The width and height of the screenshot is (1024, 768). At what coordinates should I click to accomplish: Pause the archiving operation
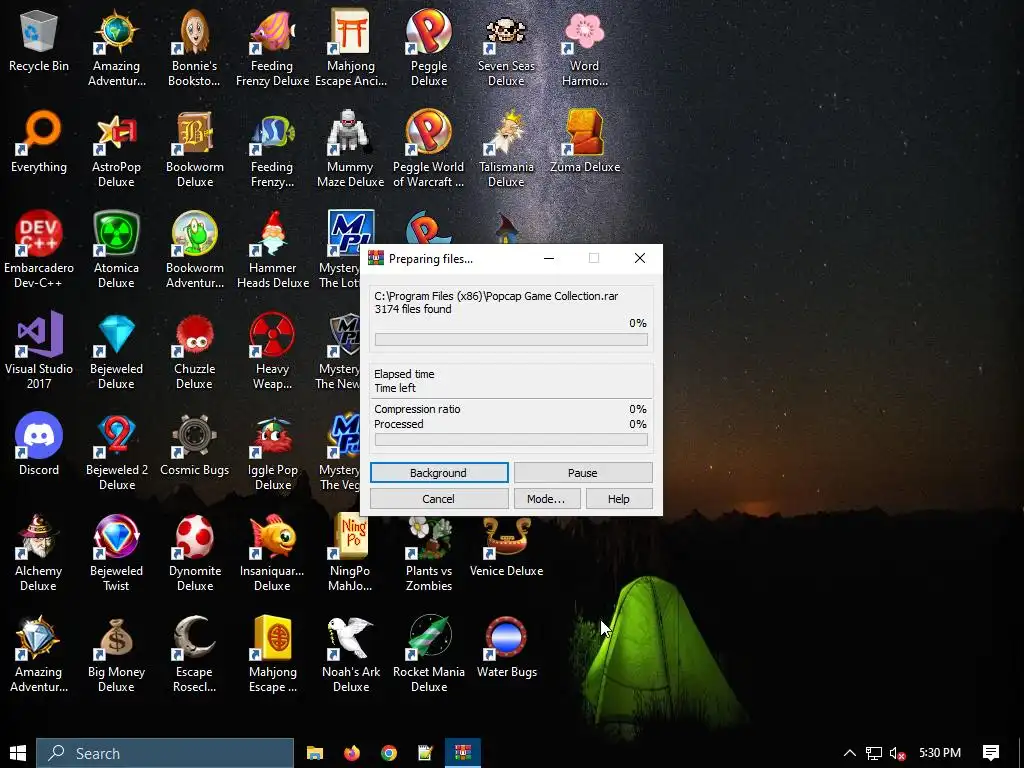[583, 473]
